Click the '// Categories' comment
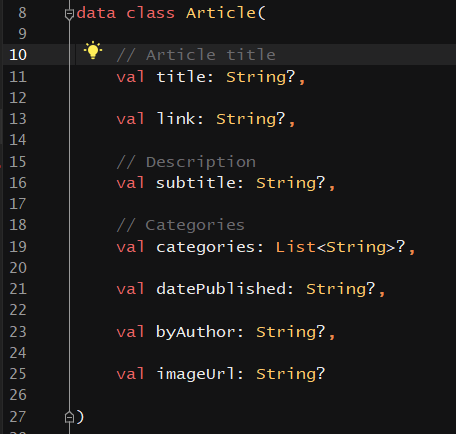Image resolution: width=456 pixels, height=434 pixels. (x=181, y=225)
